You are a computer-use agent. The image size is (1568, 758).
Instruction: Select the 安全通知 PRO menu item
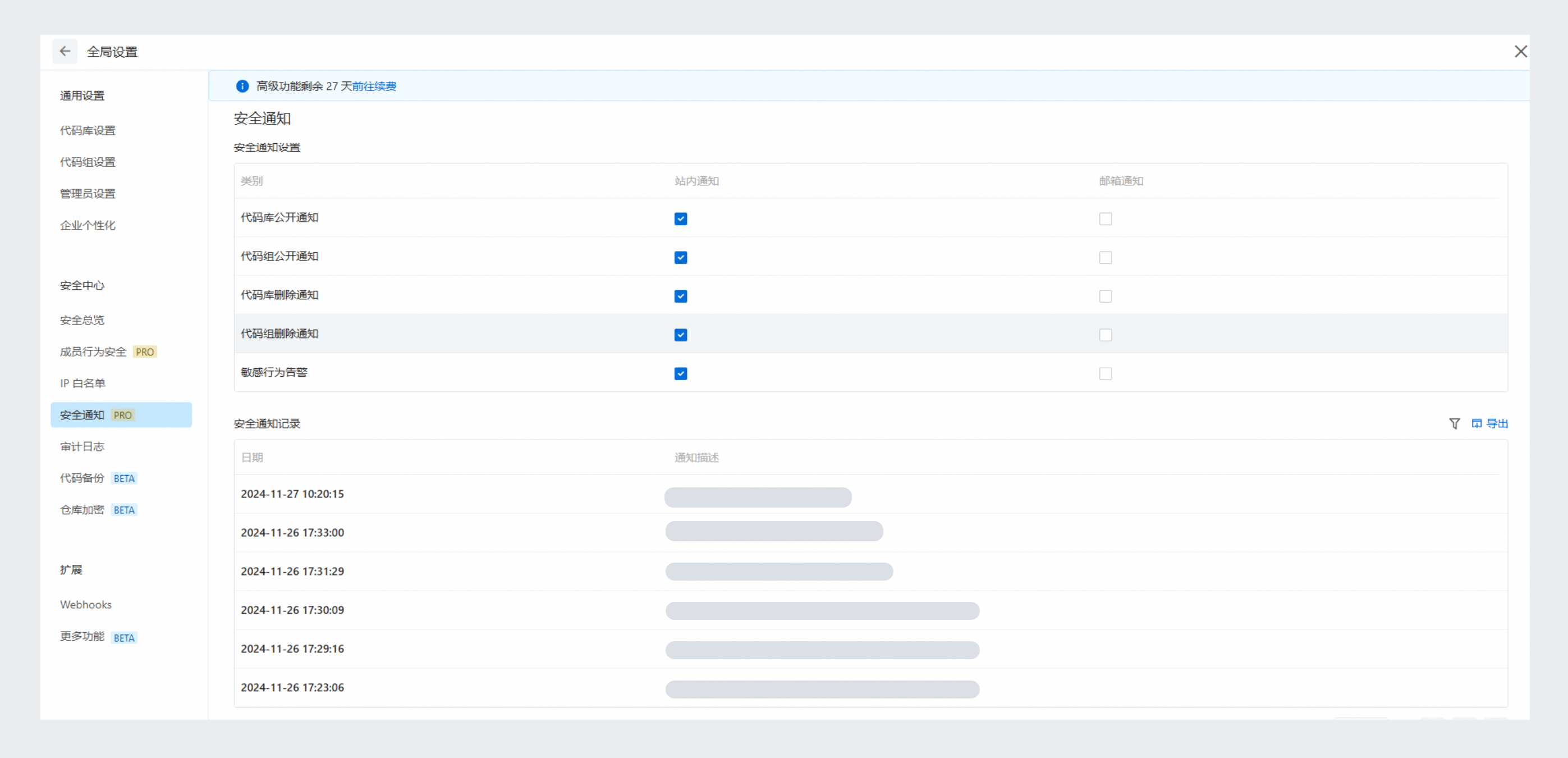[x=121, y=414]
